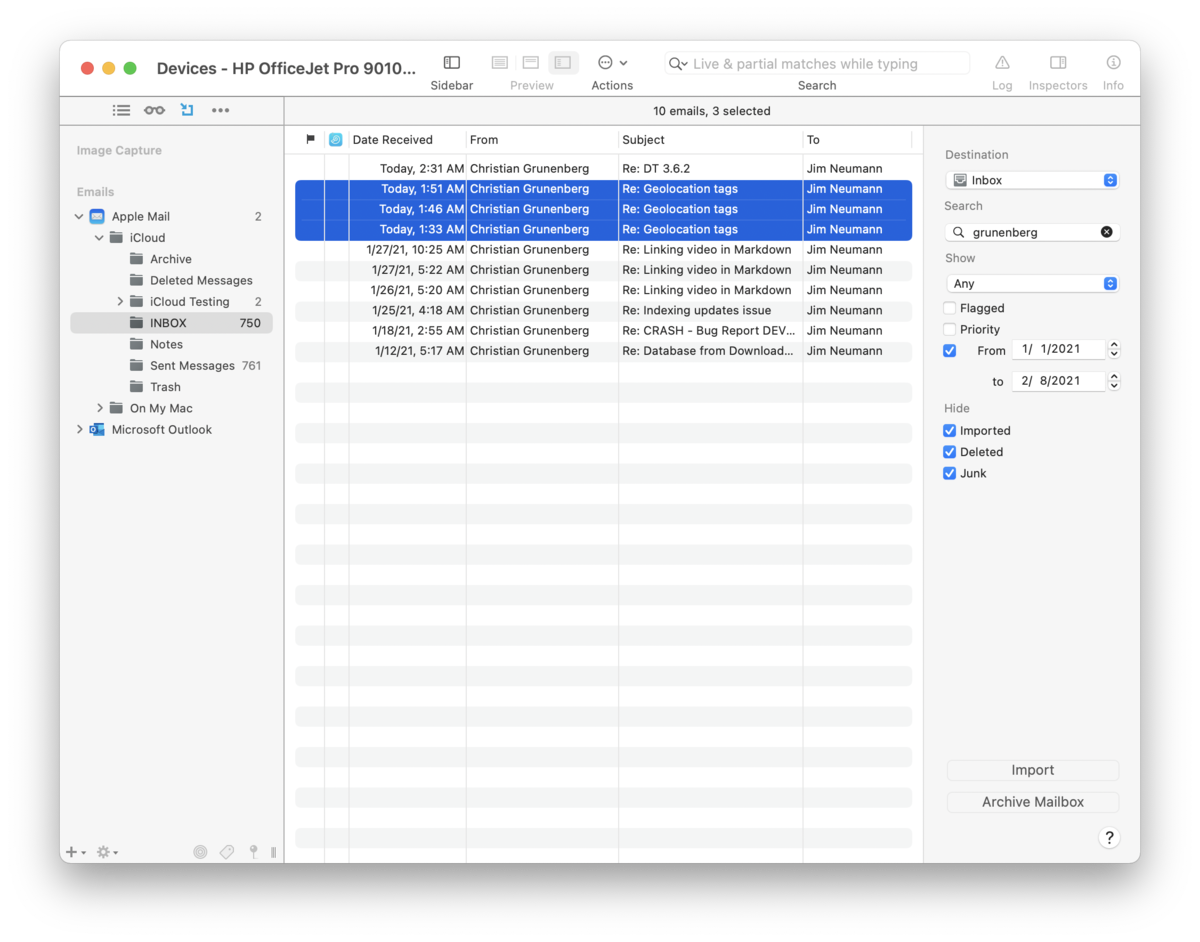Open the Show Any dropdown
Viewport: 1200px width, 942px height.
click(x=1032, y=284)
